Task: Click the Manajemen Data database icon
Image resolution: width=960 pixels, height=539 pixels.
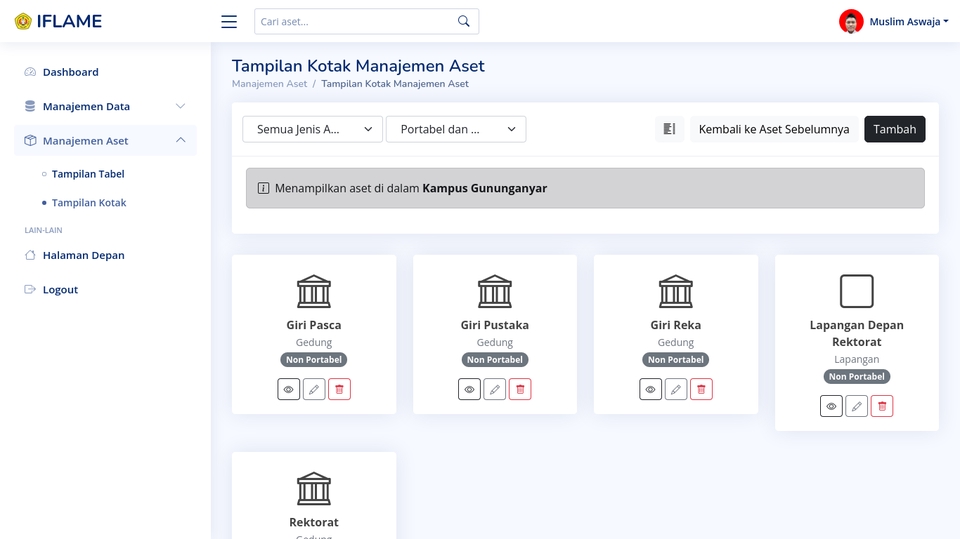Action: (x=30, y=106)
